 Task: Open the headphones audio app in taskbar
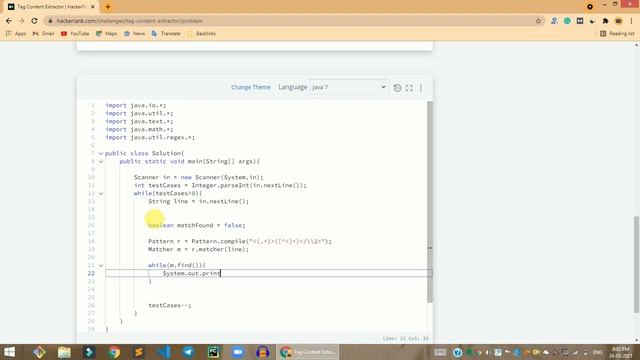(x=262, y=352)
